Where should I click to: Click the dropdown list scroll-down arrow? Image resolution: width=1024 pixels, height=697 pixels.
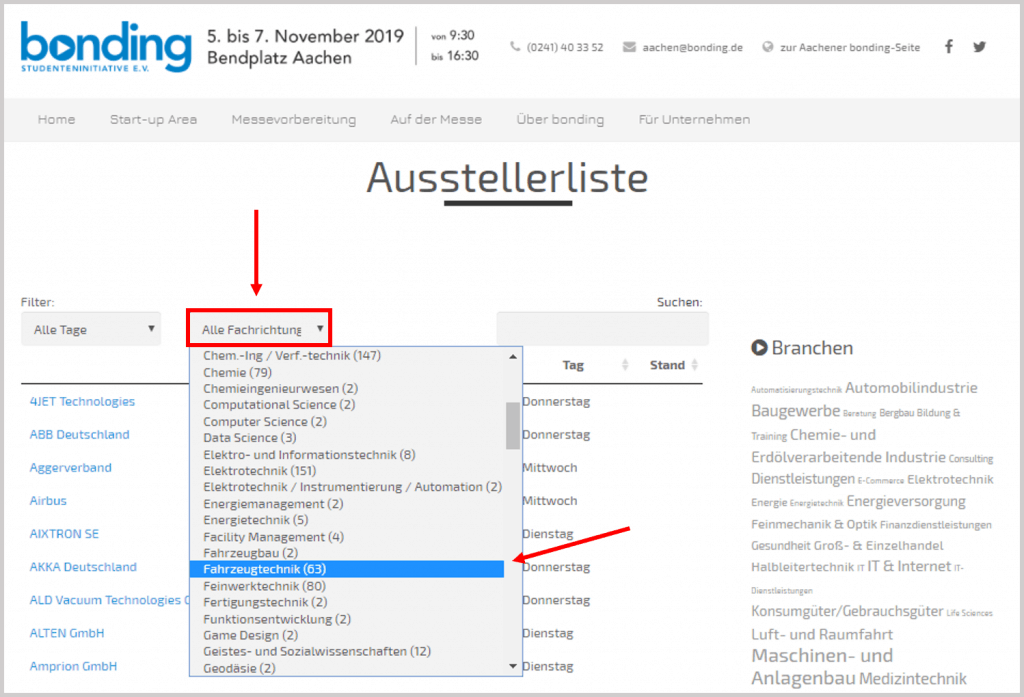(x=513, y=666)
